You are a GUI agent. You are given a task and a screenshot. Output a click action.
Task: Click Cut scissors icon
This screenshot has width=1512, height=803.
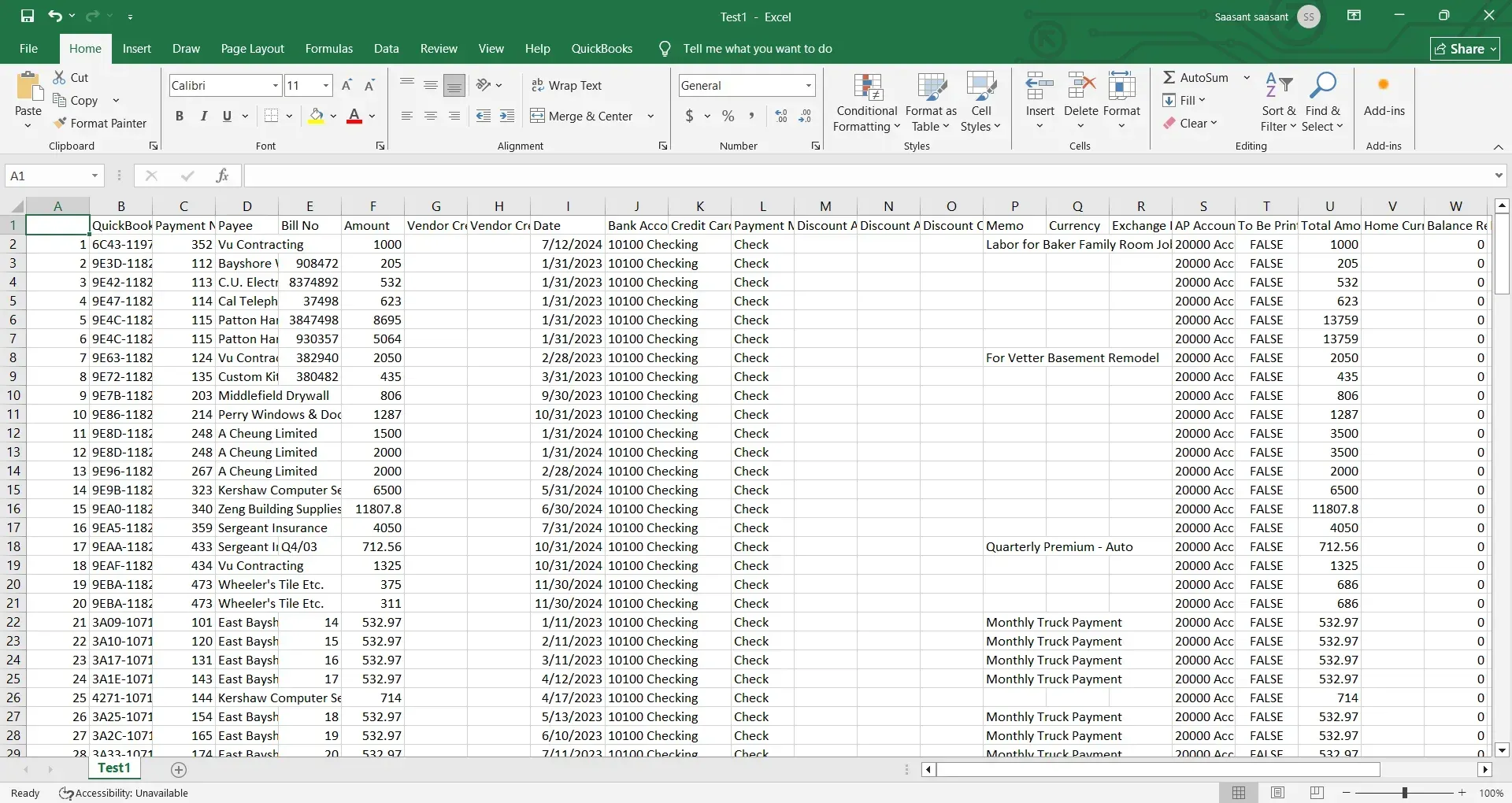pos(59,77)
